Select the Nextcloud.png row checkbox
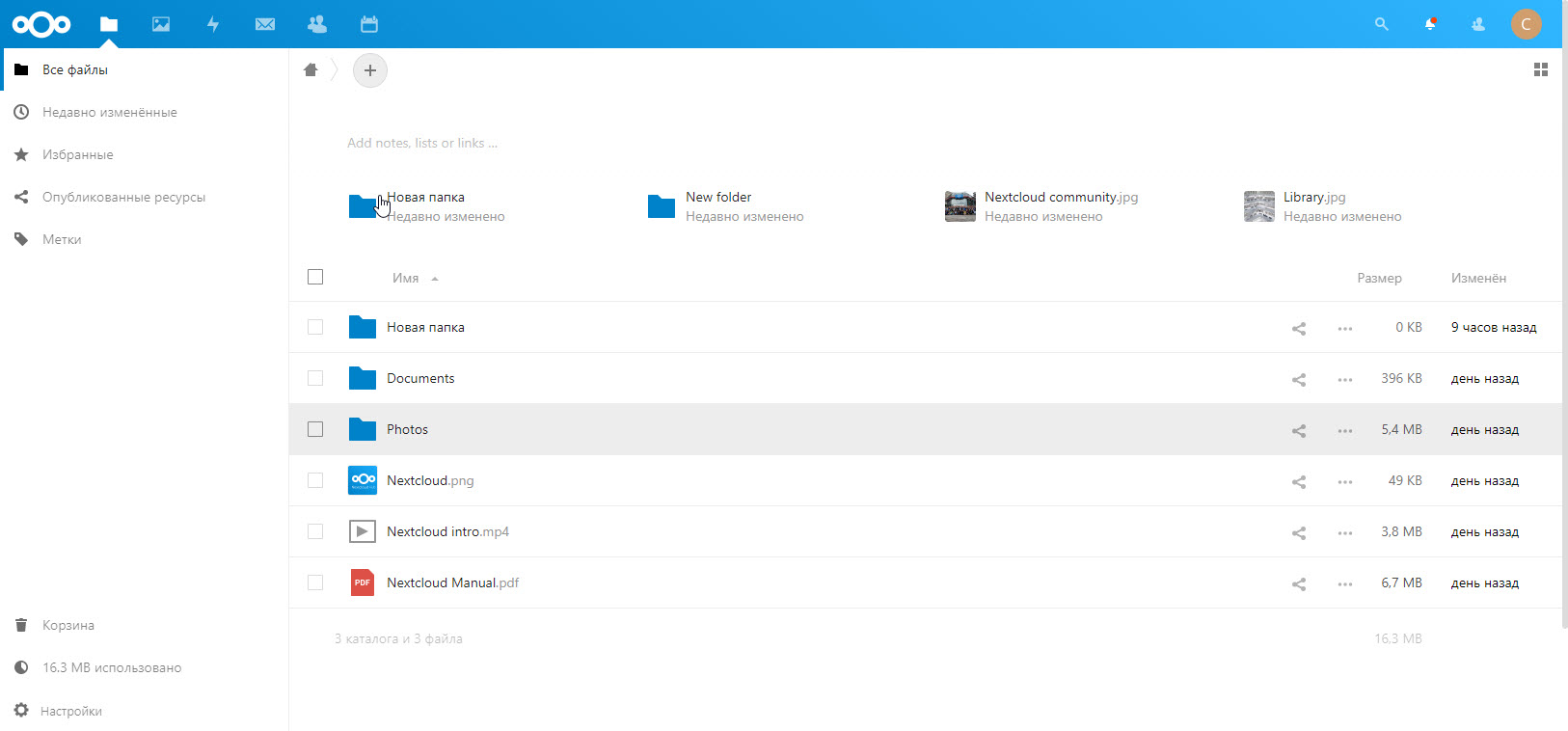The height and width of the screenshot is (731, 1568). tap(315, 480)
